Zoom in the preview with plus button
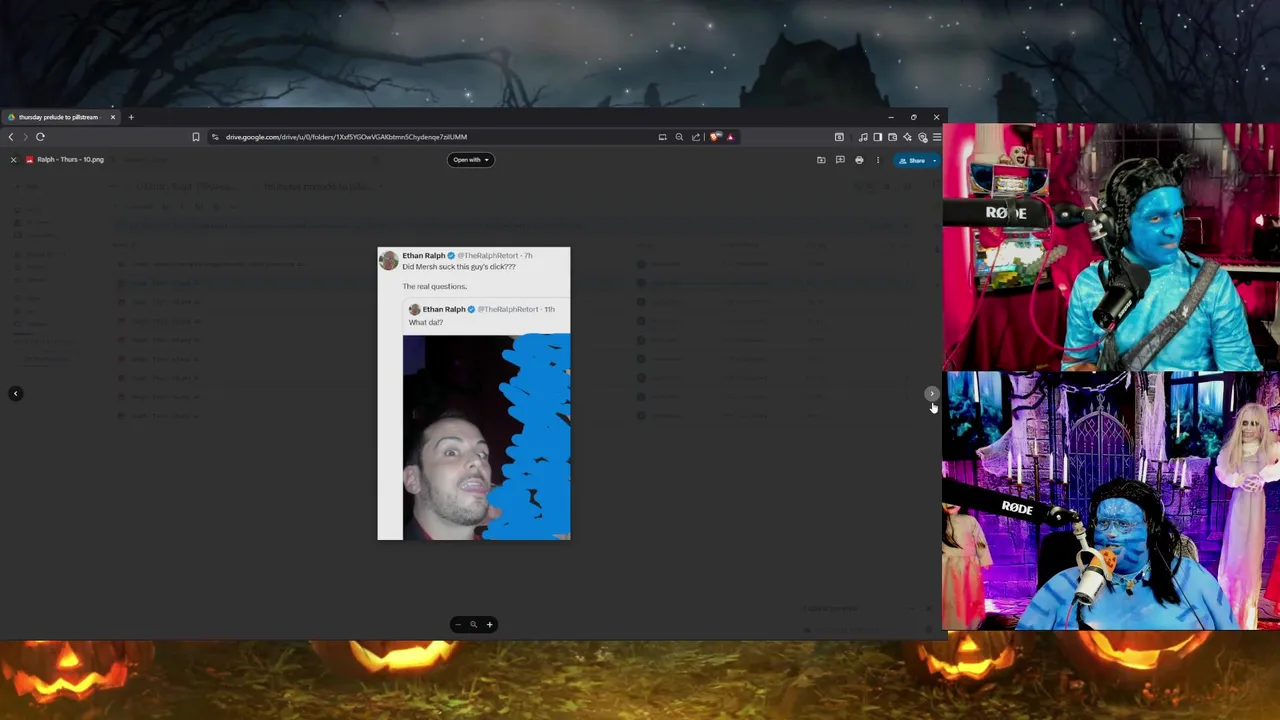Screen dimensions: 1280x720 (x=490, y=624)
